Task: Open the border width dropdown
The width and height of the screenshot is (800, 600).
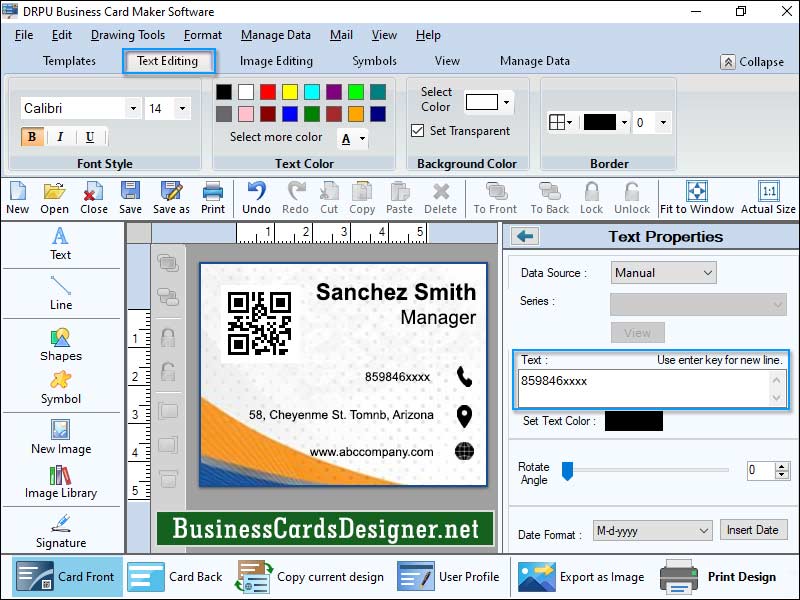Action: 663,122
